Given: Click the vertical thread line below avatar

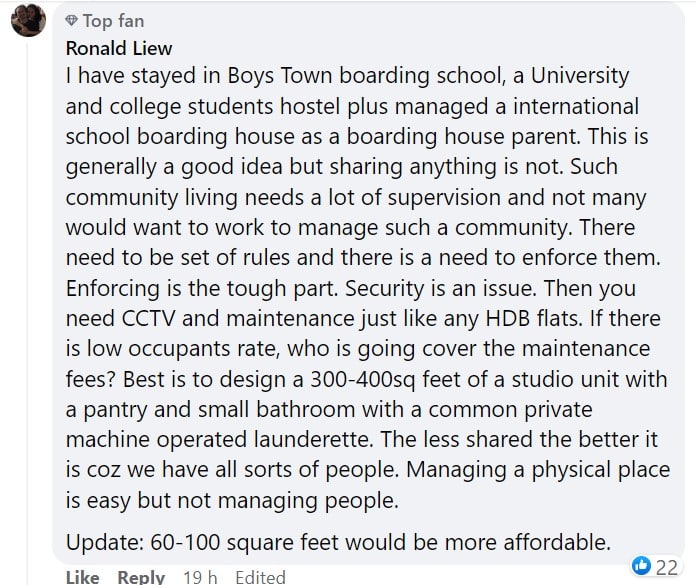Looking at the screenshot, I should tap(27, 311).
